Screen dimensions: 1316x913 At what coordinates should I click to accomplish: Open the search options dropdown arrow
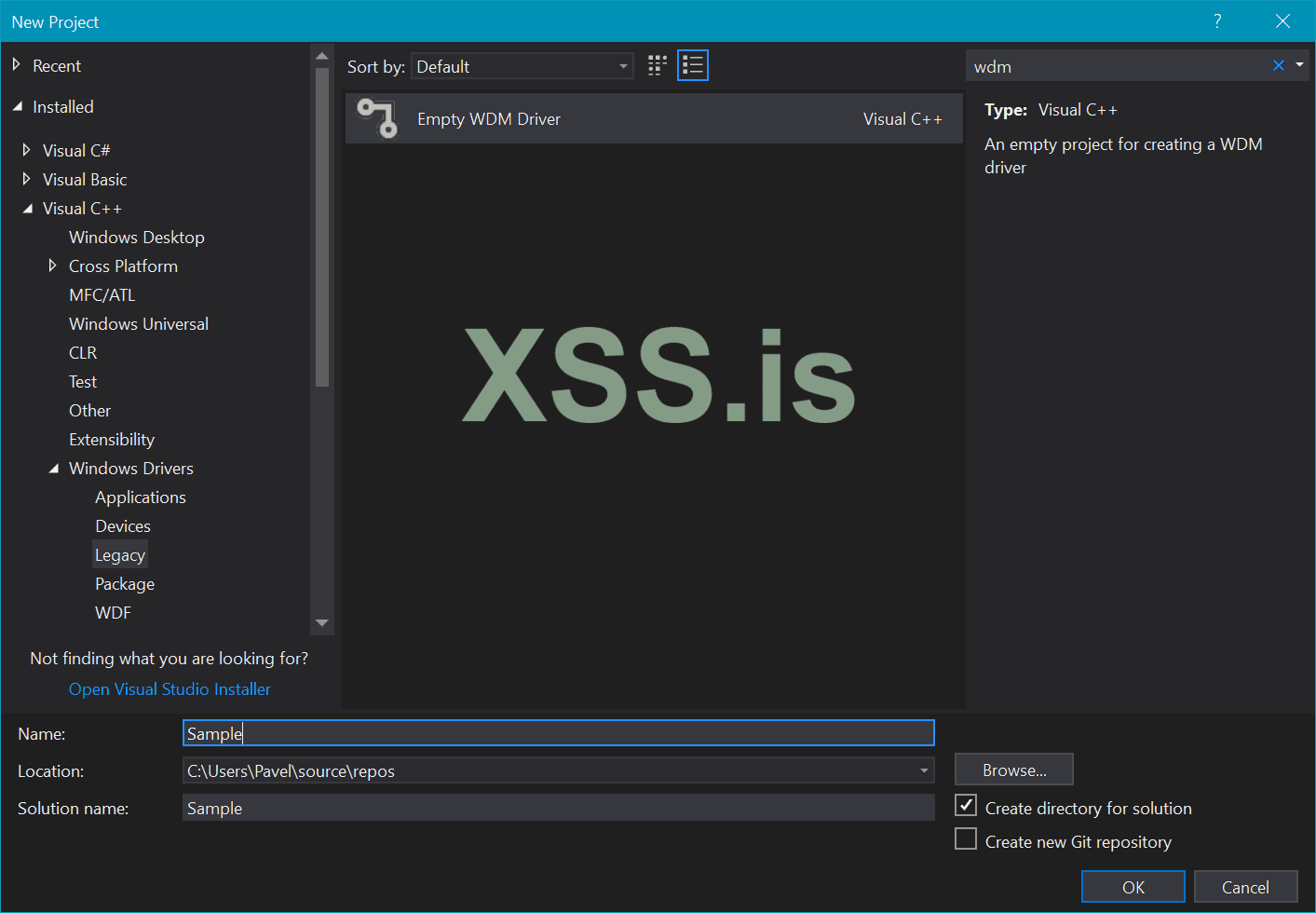coord(1299,65)
